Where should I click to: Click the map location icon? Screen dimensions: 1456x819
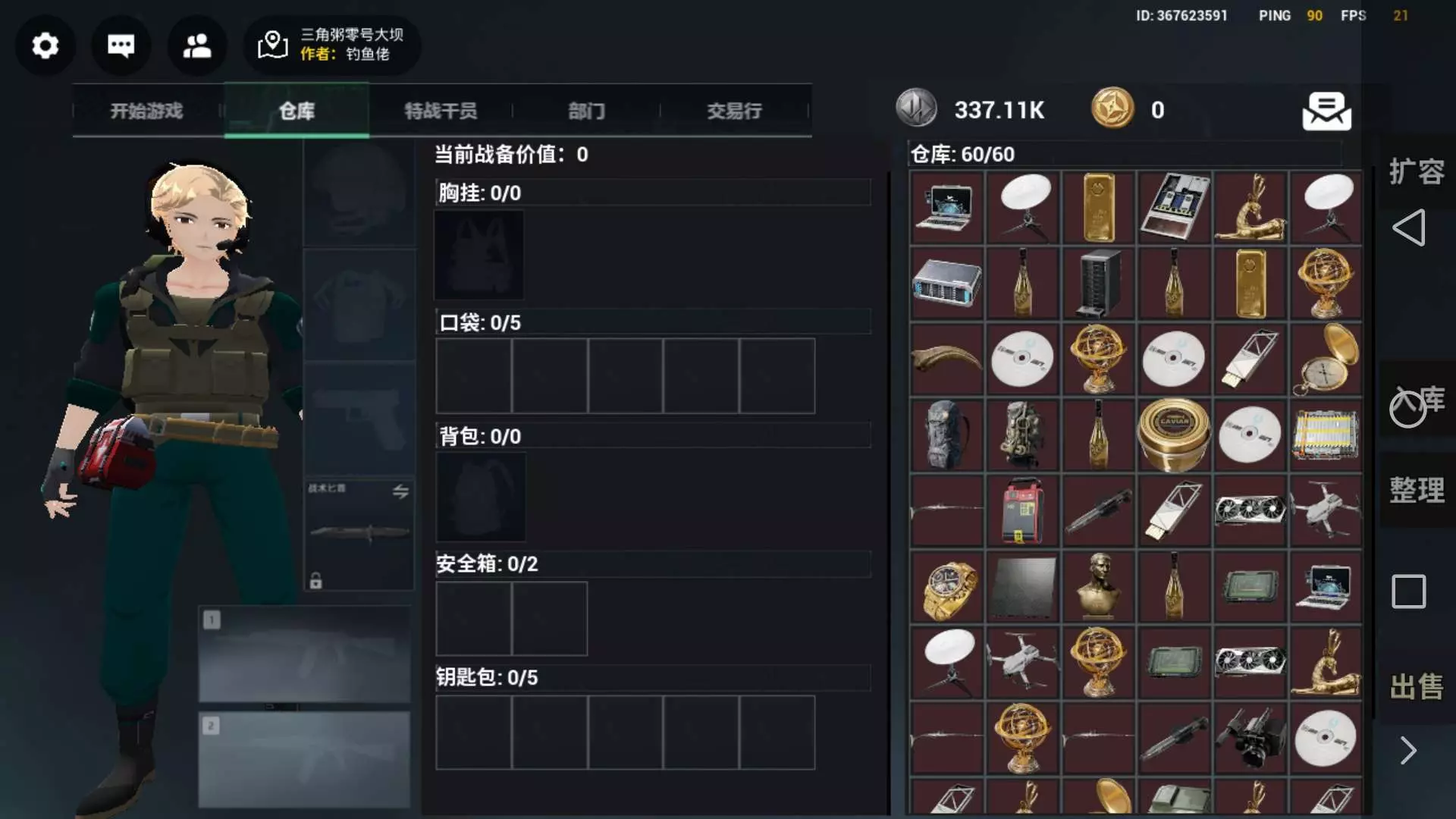[273, 45]
